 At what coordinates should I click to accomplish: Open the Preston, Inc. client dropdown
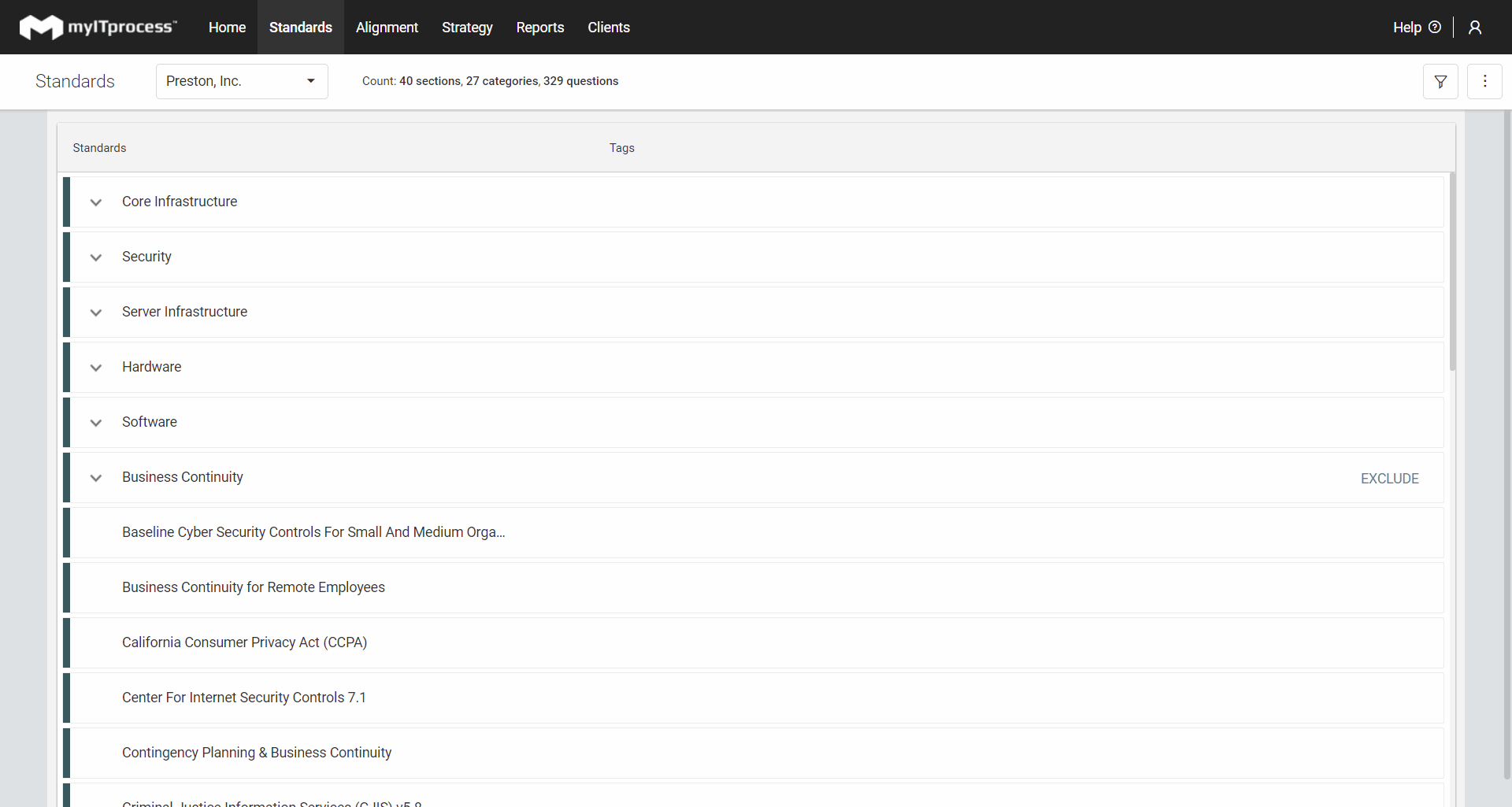pos(242,81)
